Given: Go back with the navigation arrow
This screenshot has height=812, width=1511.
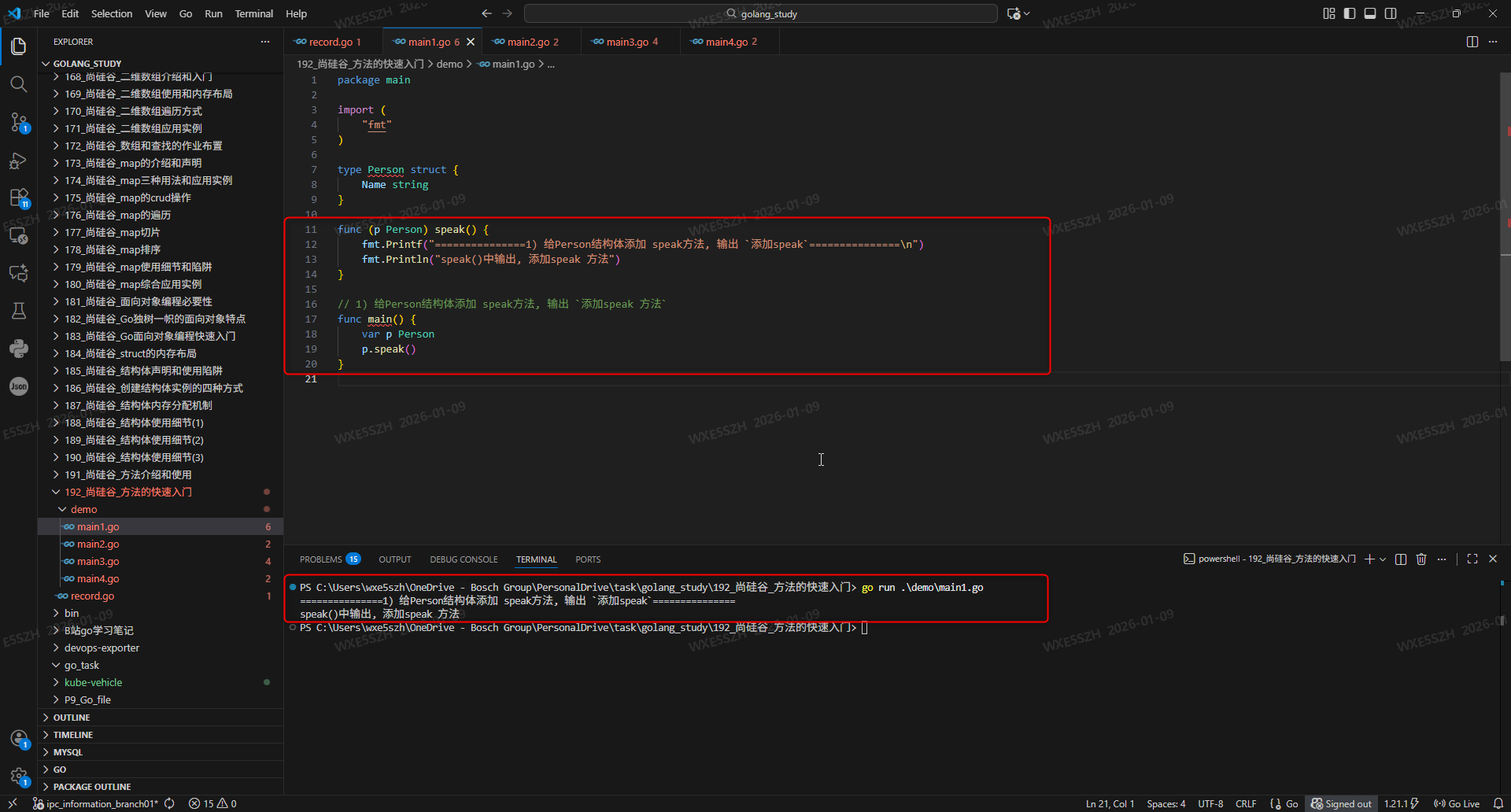Looking at the screenshot, I should (x=486, y=13).
